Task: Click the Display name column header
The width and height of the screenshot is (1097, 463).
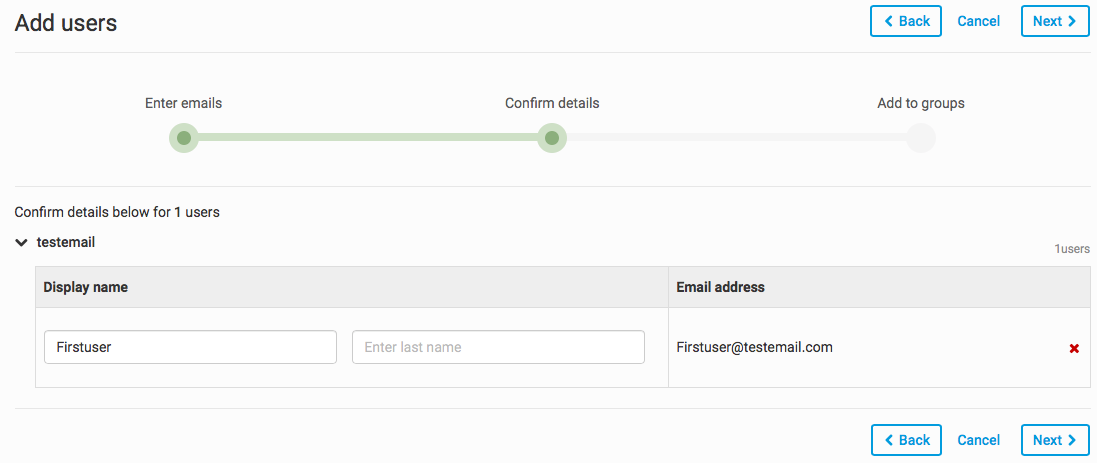Action: pos(86,287)
